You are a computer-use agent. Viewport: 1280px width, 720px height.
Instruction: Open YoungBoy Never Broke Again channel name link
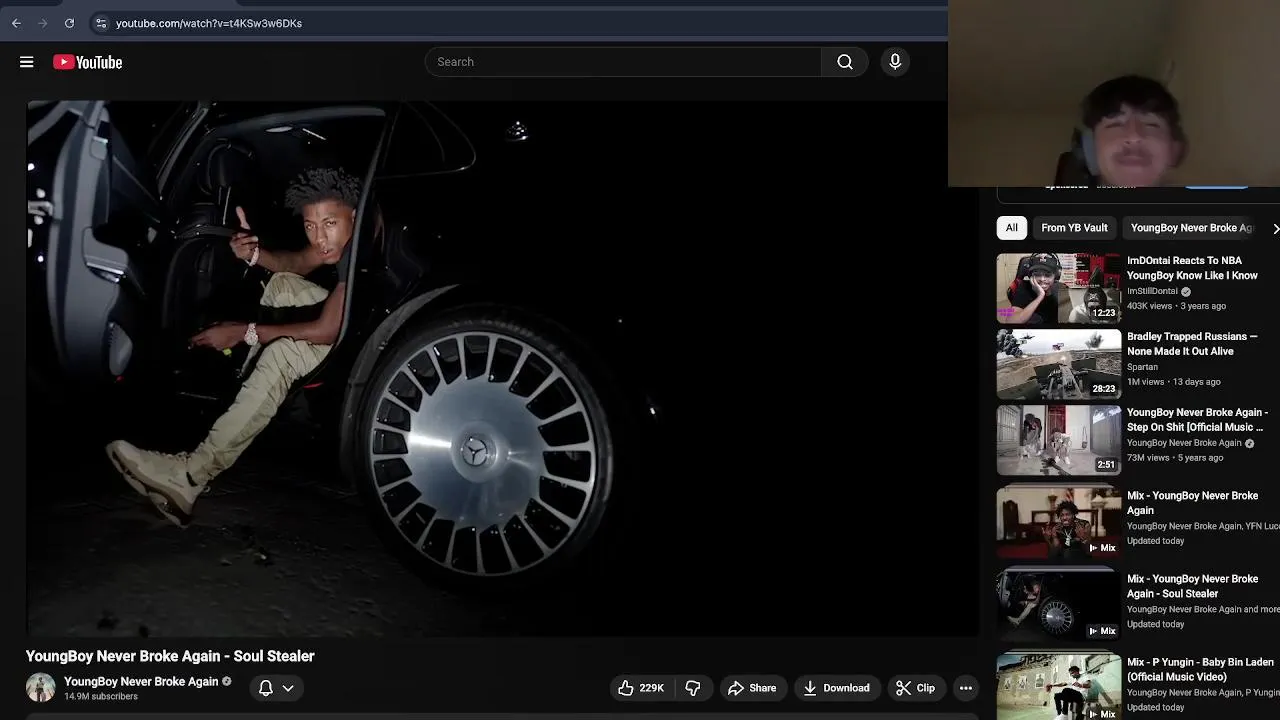(141, 682)
